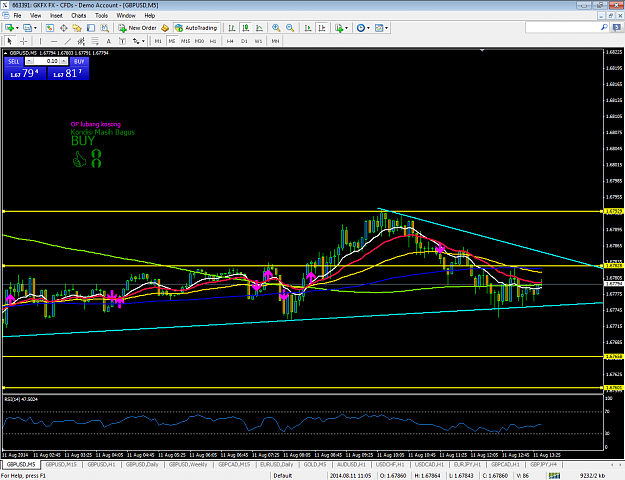Switch to bar chart display
The image size is (625, 480).
(231, 28)
